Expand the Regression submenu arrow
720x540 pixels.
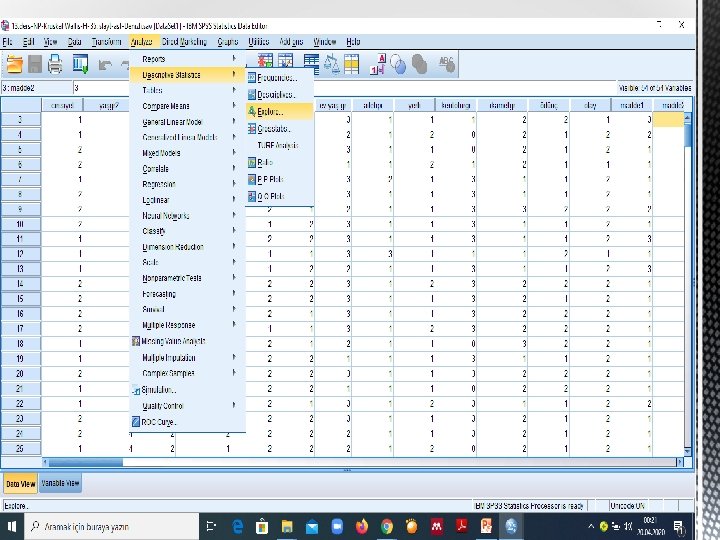[x=234, y=184]
